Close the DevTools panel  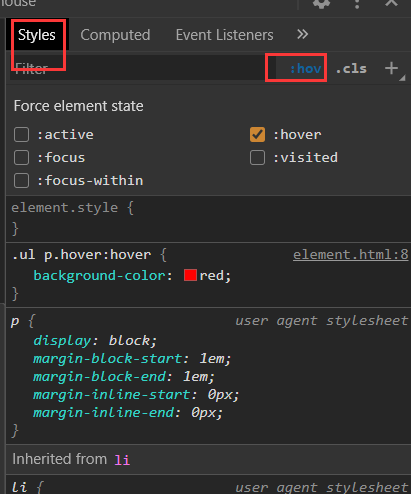pyautogui.click(x=391, y=3)
